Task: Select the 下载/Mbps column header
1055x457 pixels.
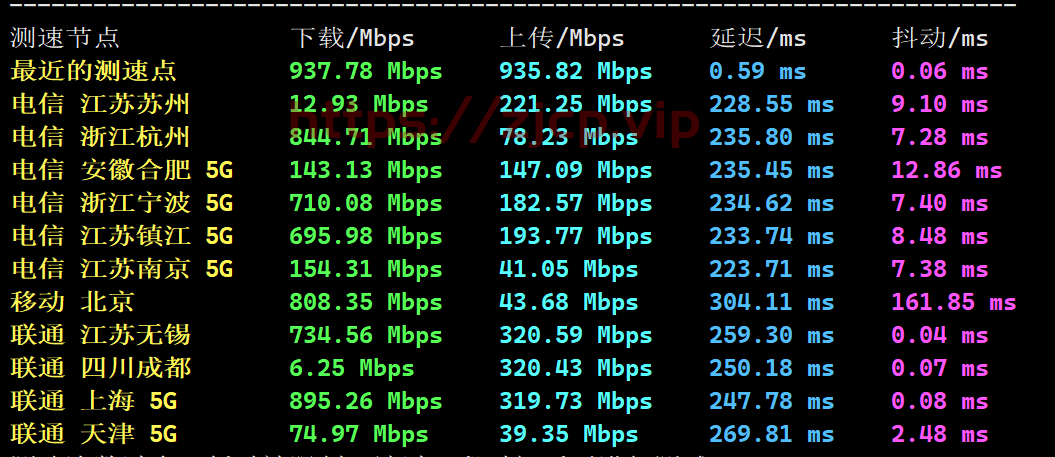Action: point(353,38)
